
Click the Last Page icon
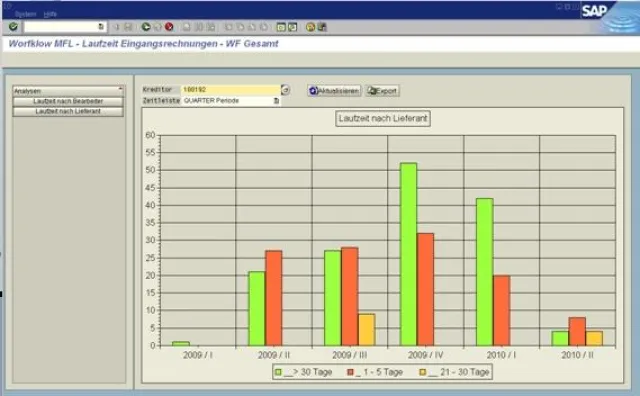[x=264, y=27]
